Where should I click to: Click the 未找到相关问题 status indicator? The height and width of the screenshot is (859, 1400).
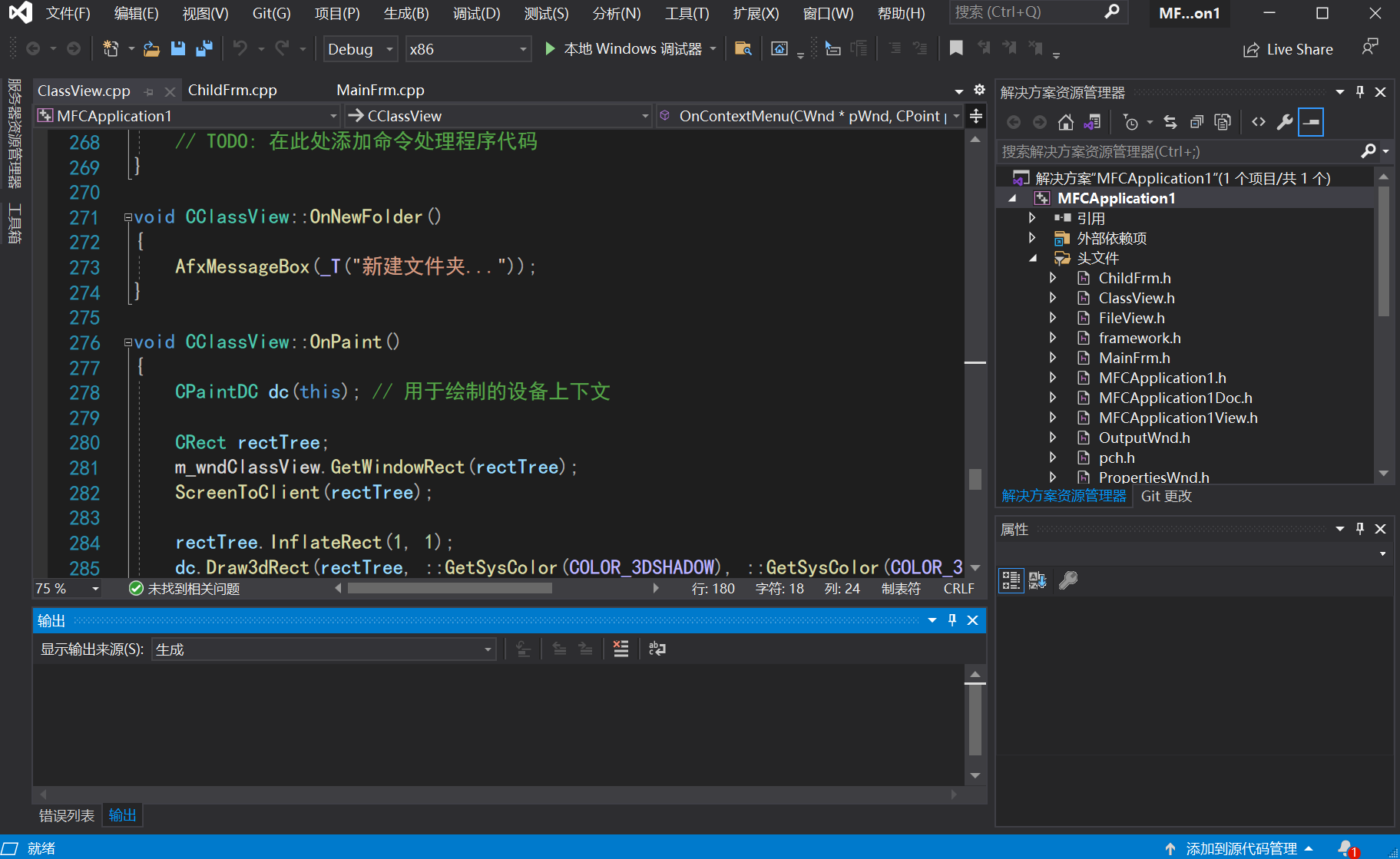click(x=184, y=589)
